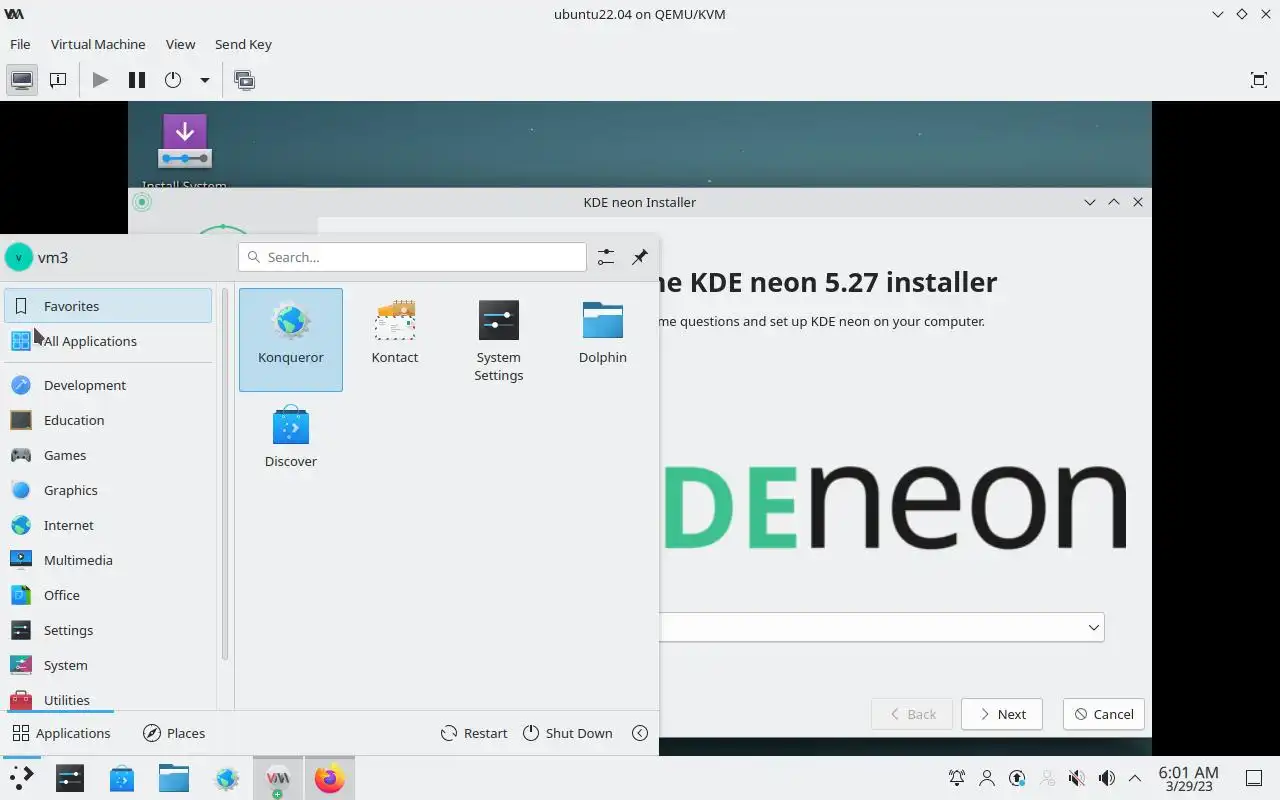Launch Konqueror from favorites

pyautogui.click(x=291, y=339)
